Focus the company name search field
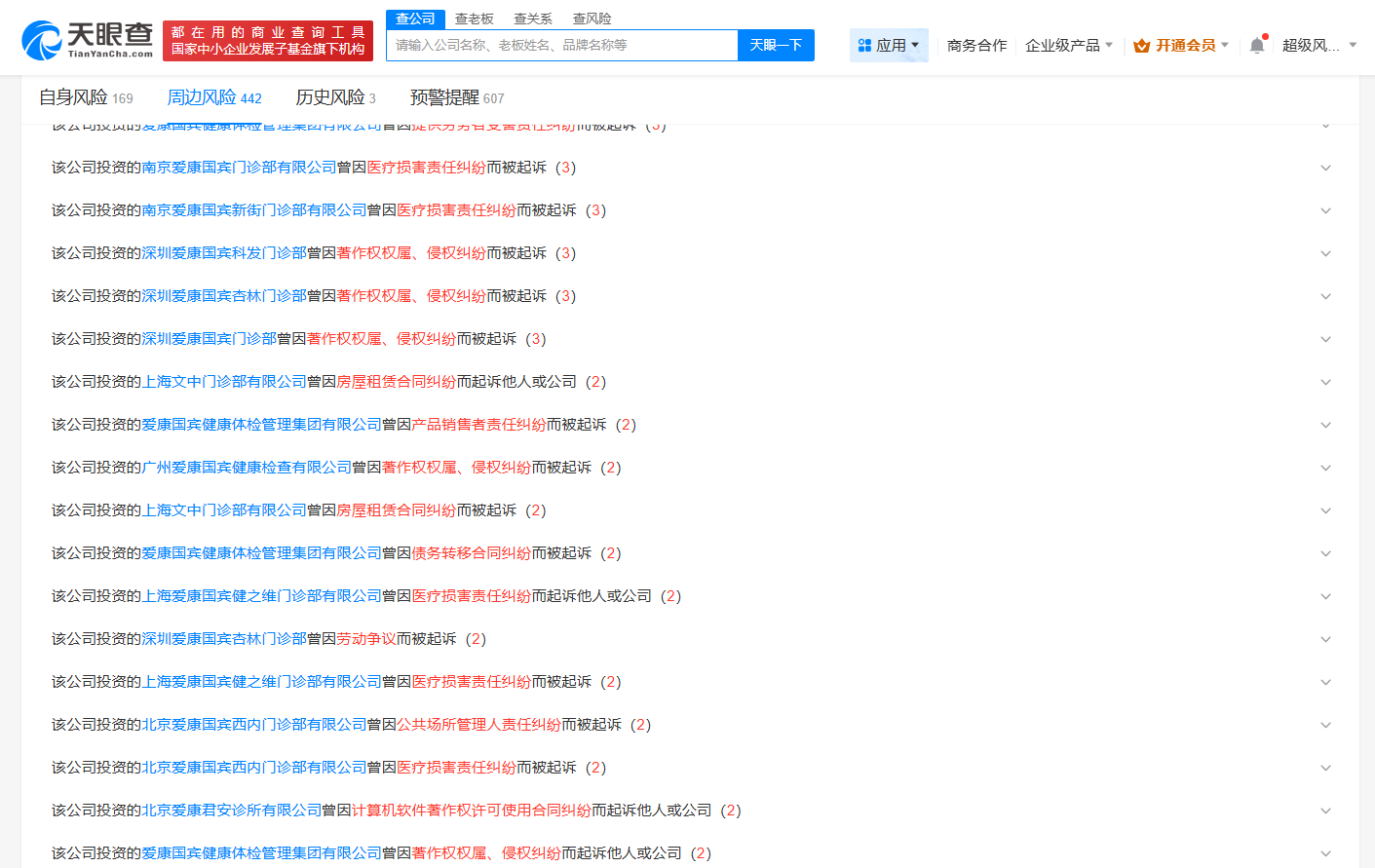Screen dimensions: 1375x868 pyautogui.click(x=562, y=45)
